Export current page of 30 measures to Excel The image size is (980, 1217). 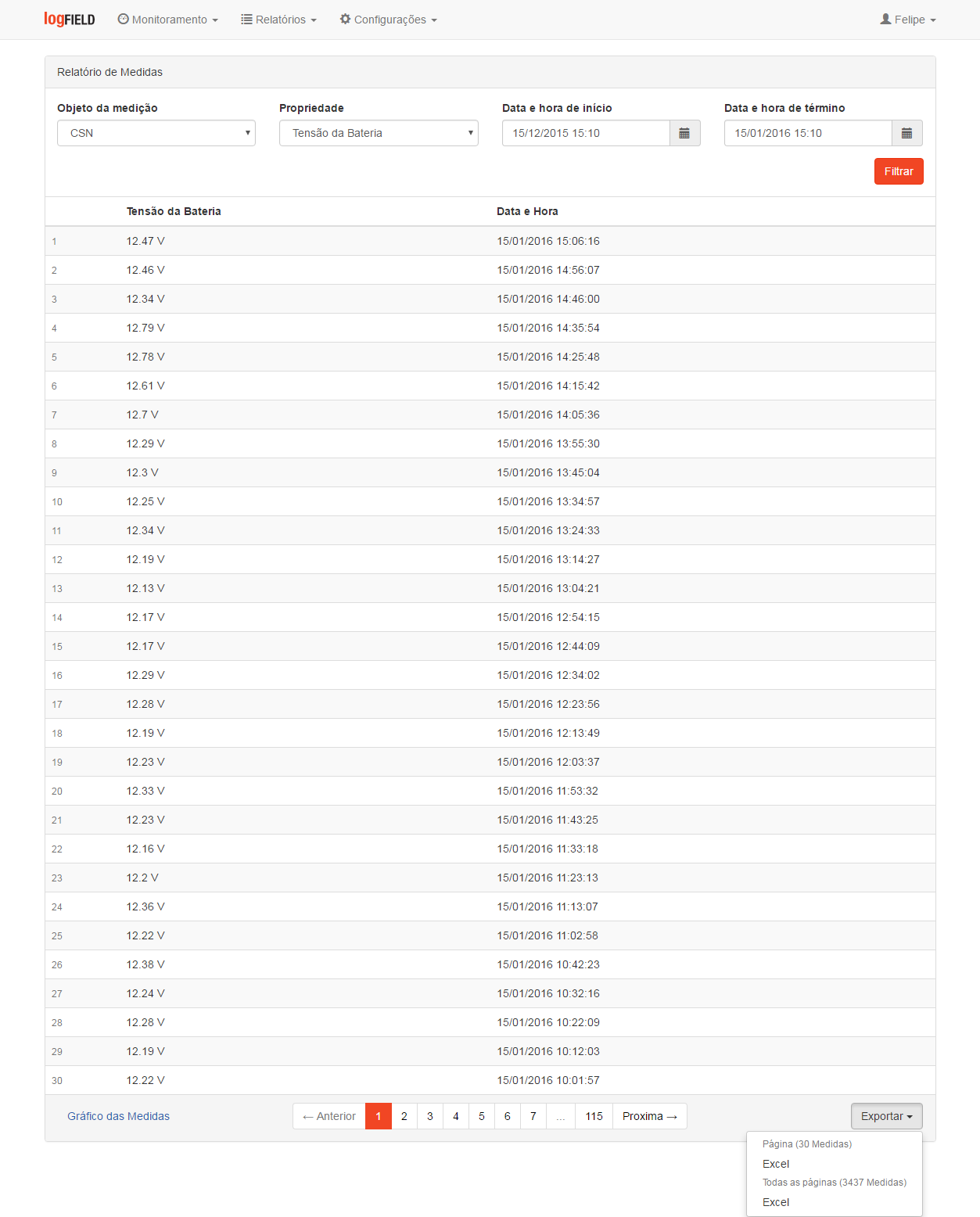tap(776, 1164)
